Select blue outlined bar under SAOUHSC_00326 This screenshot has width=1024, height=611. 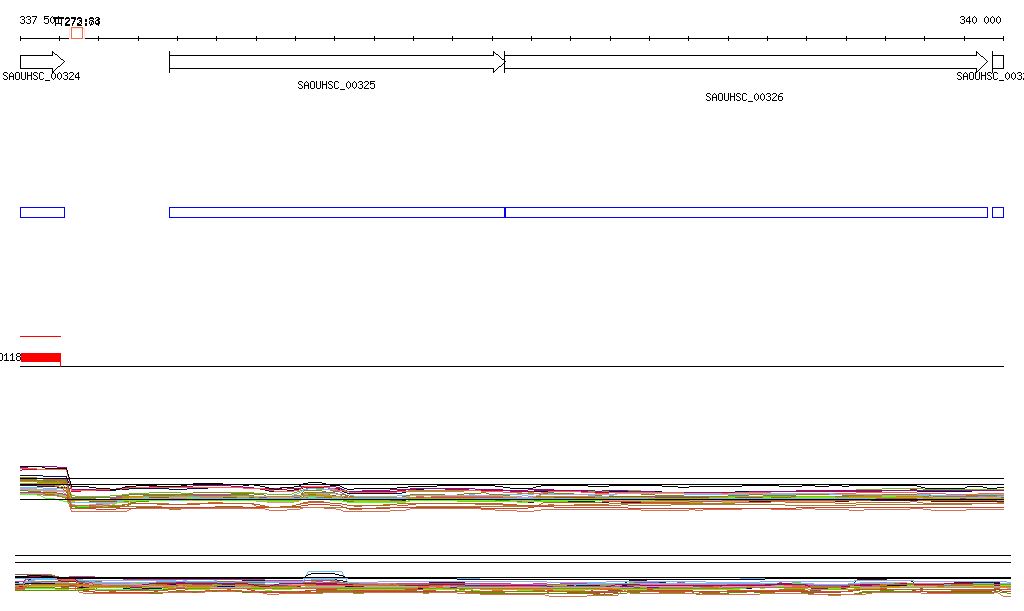pos(745,212)
